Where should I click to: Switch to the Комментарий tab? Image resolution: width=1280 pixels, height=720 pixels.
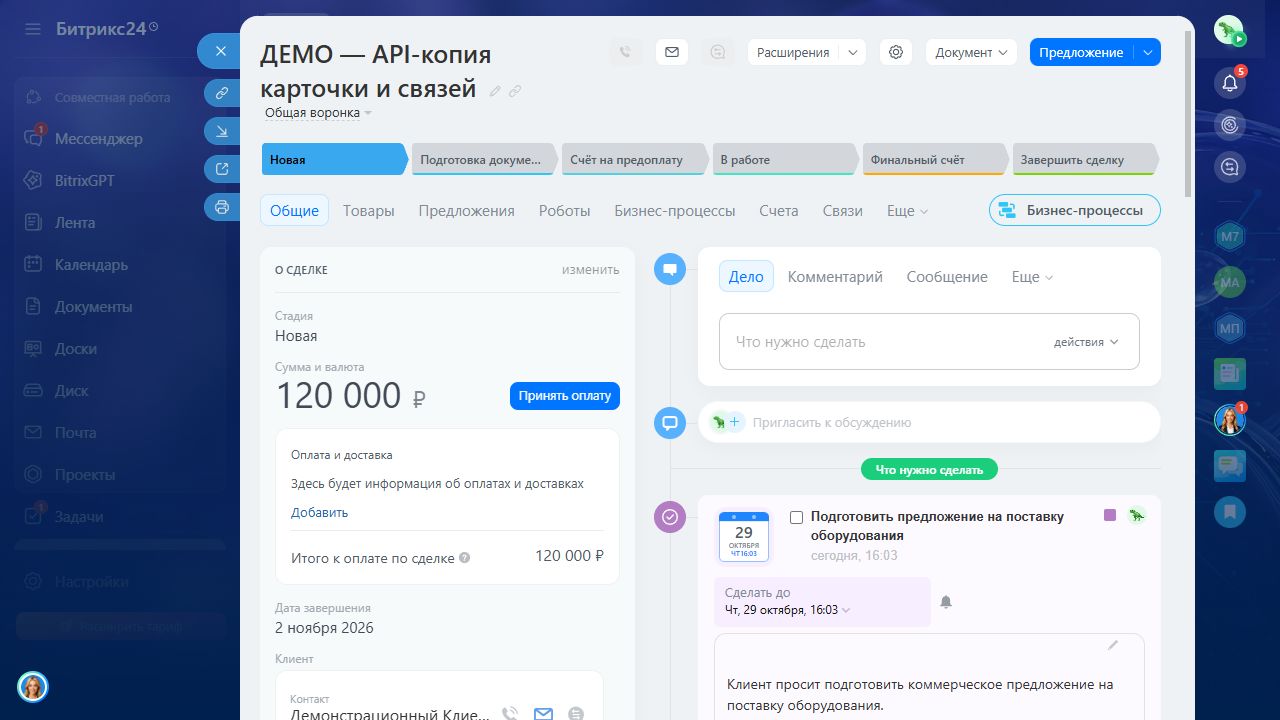835,277
